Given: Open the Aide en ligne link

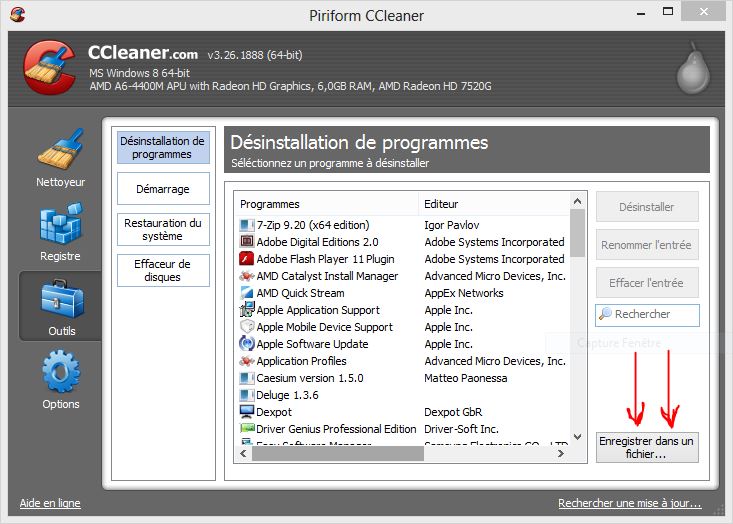Looking at the screenshot, I should 50,503.
